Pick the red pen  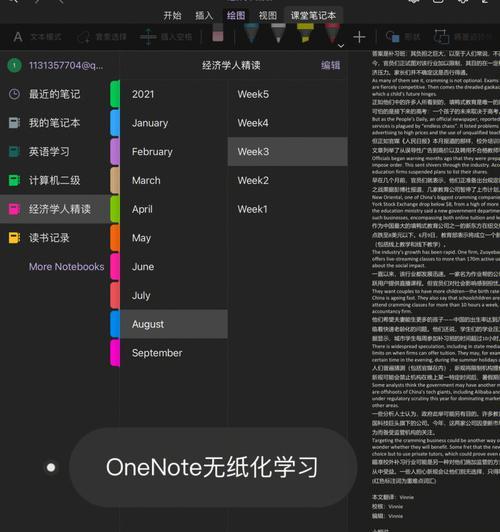tap(332, 34)
